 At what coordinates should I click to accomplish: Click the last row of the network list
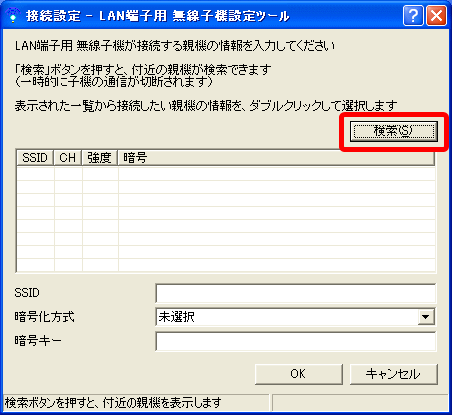[226, 265]
